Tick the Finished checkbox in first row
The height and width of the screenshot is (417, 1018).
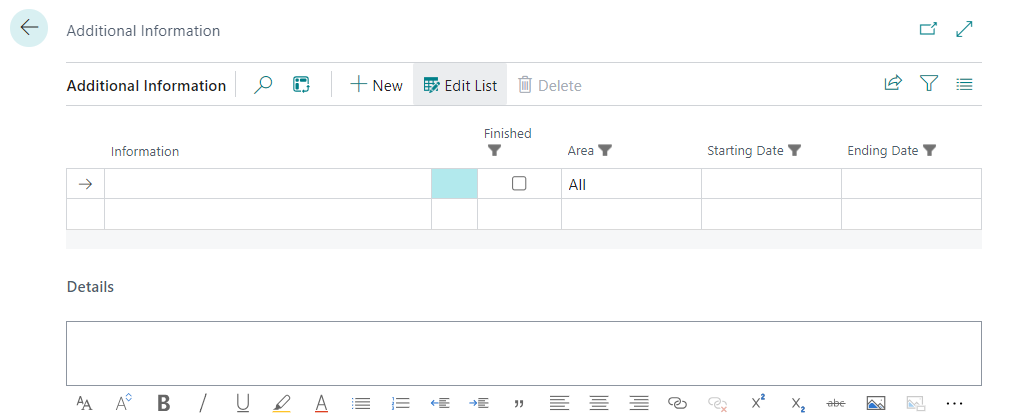click(519, 184)
